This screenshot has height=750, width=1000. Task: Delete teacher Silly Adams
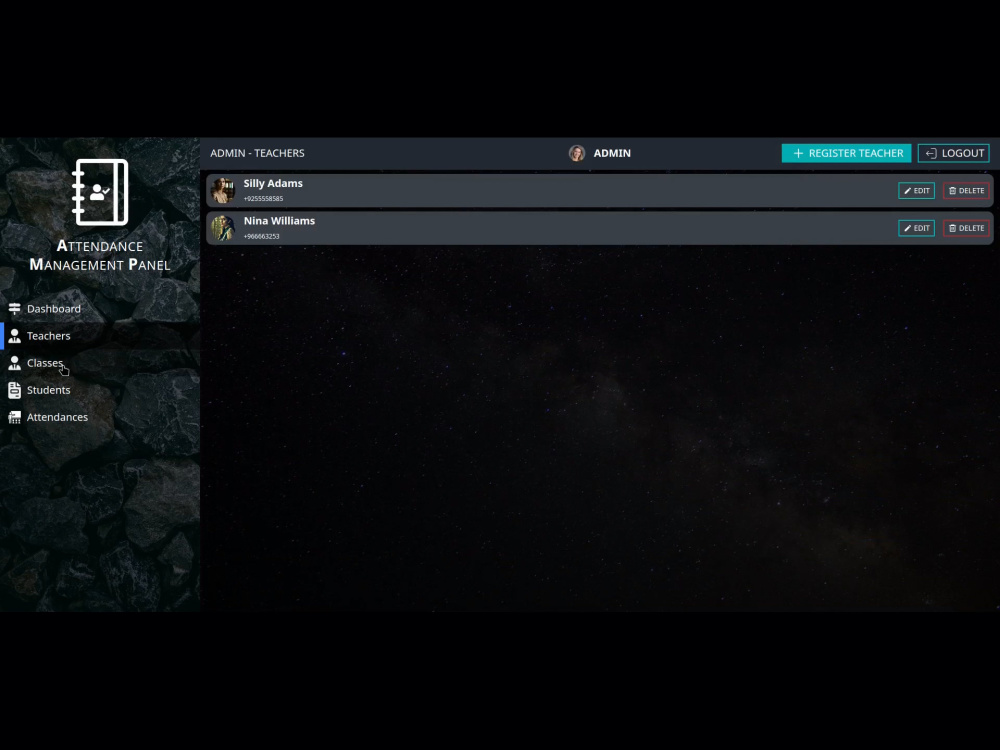click(x=966, y=191)
